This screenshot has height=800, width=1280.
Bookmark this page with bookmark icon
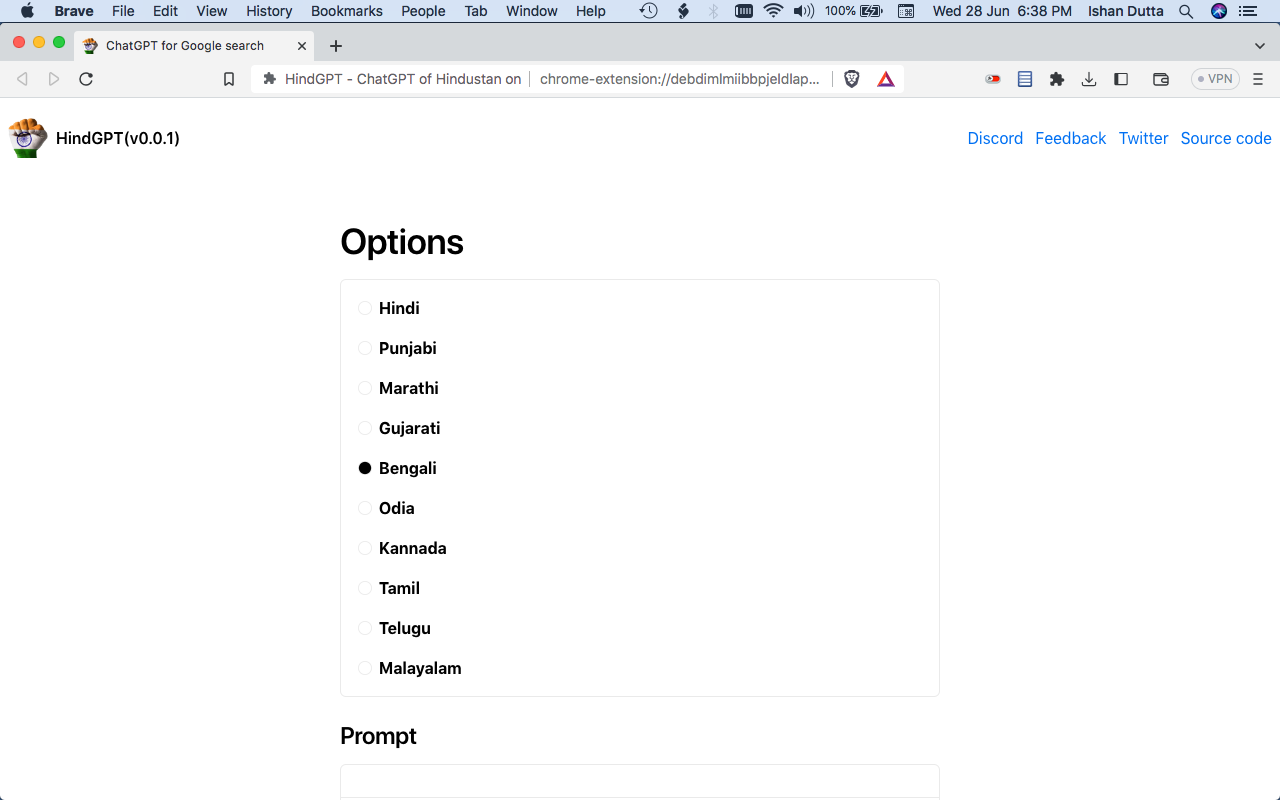[229, 79]
